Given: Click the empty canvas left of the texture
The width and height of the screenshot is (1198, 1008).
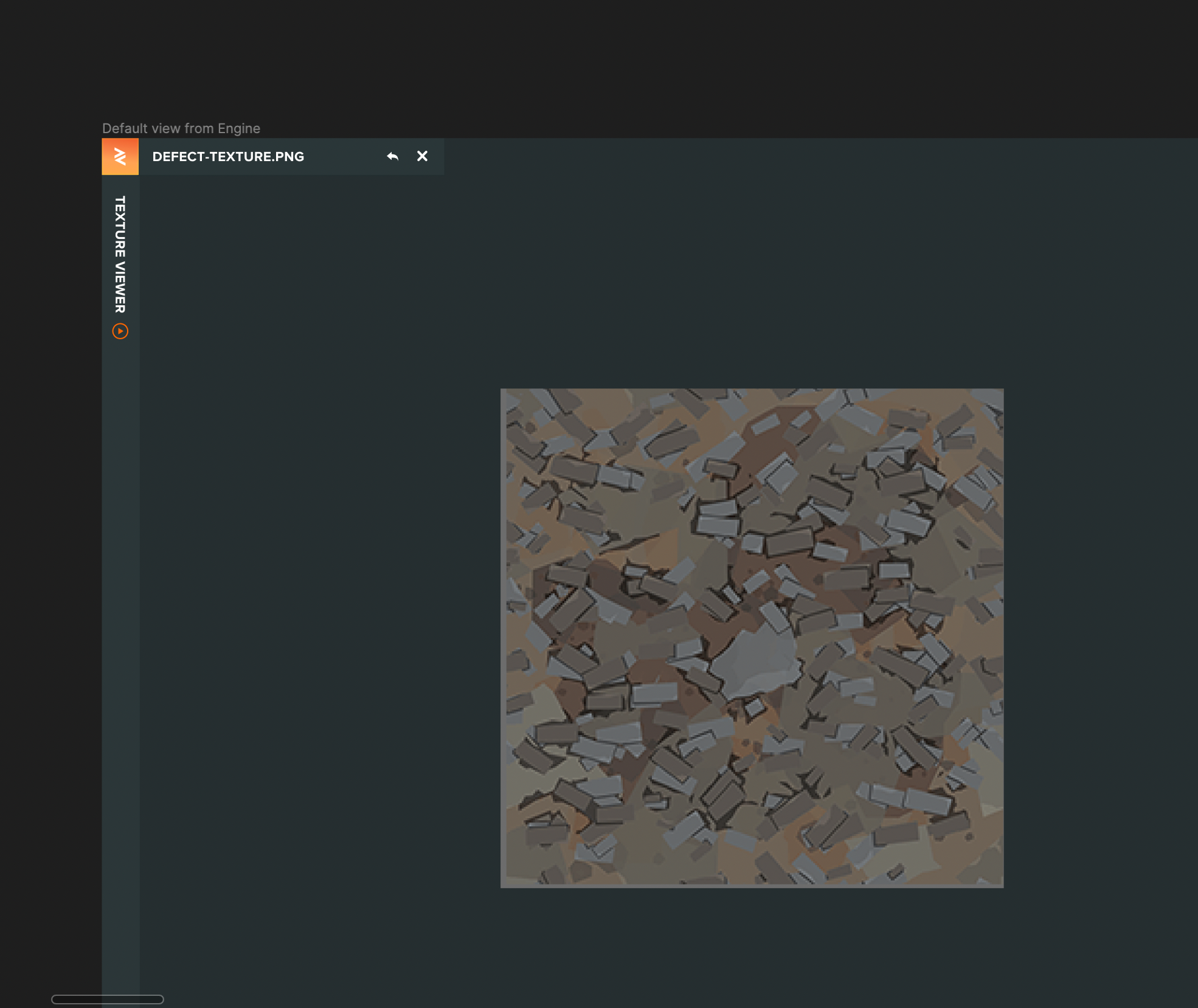Looking at the screenshot, I should pyautogui.click(x=319, y=638).
